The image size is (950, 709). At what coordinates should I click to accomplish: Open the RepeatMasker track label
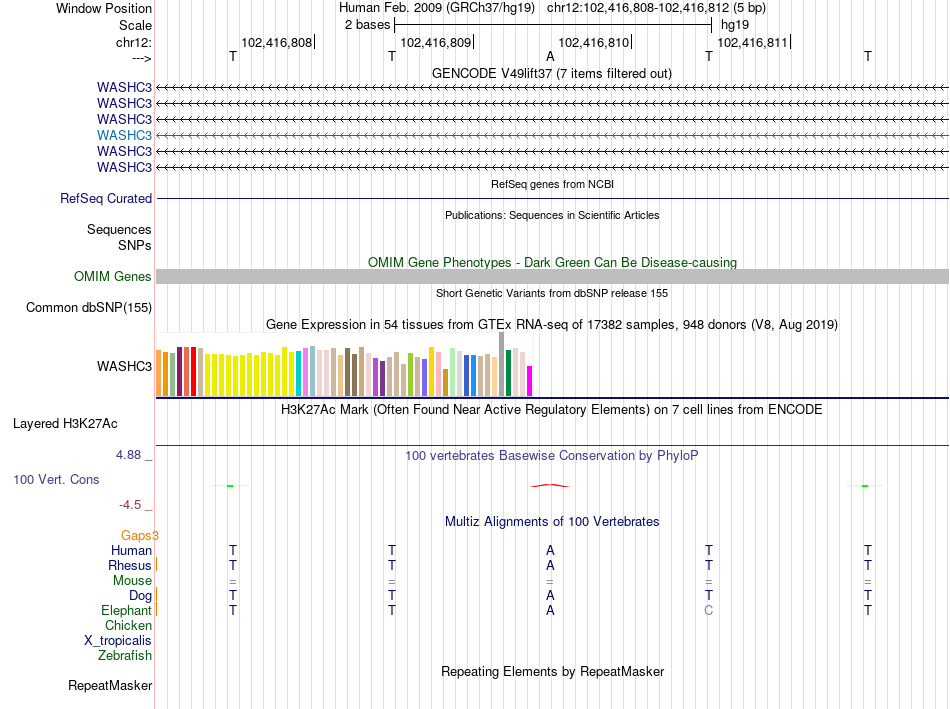coord(110,685)
